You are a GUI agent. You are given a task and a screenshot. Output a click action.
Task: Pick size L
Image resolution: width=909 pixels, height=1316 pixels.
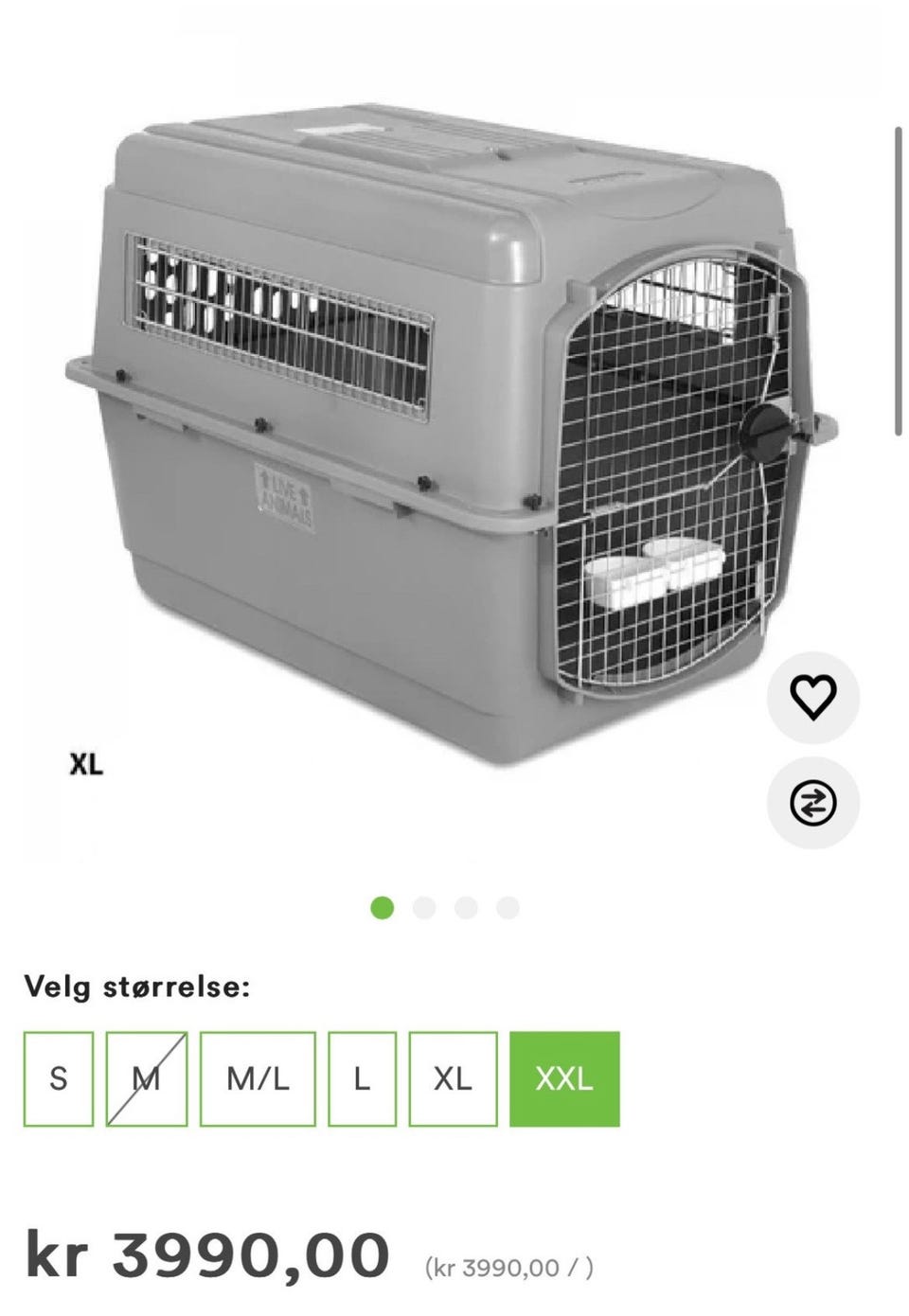pyautogui.click(x=362, y=1079)
